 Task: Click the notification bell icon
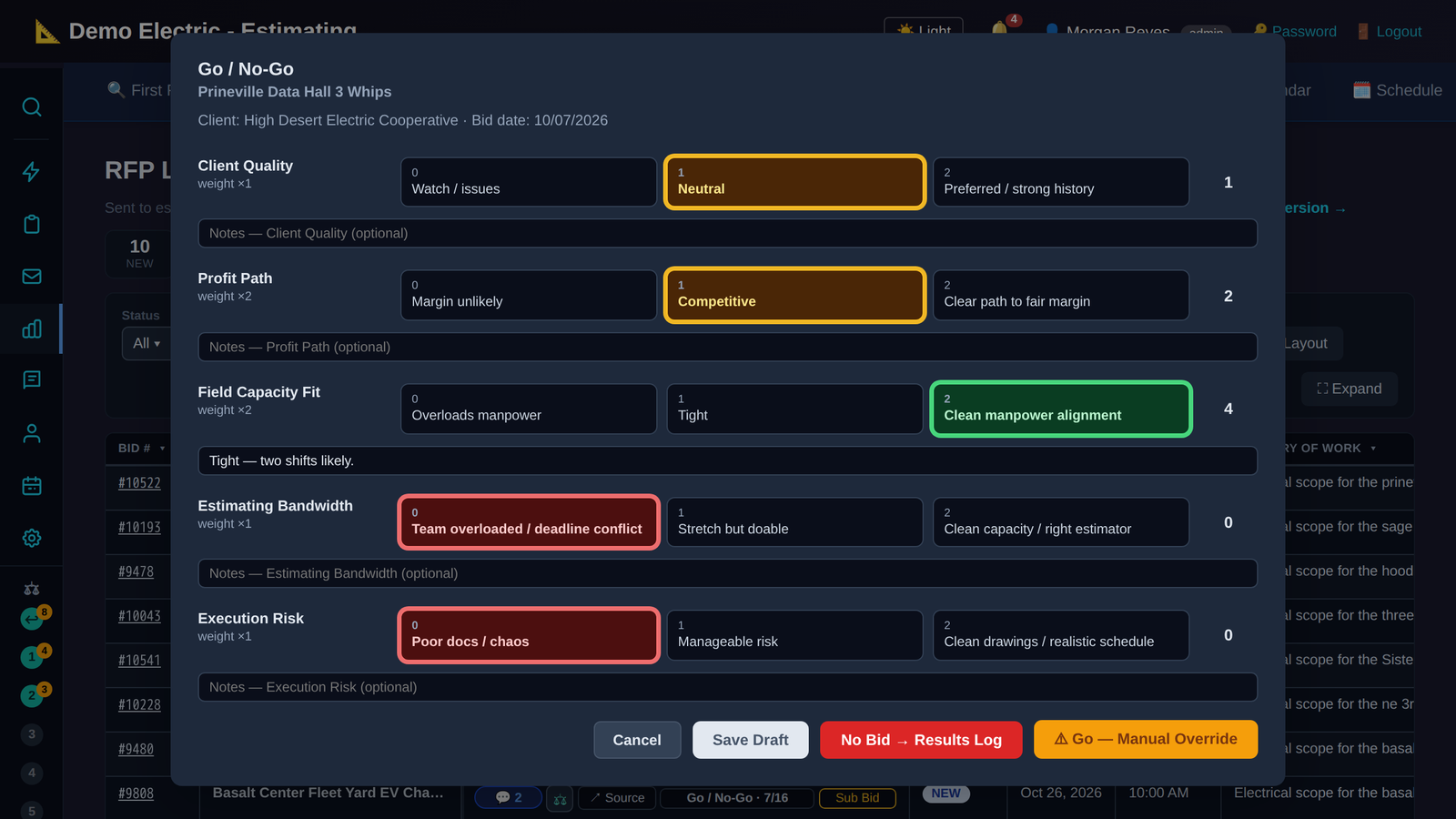[x=1000, y=30]
